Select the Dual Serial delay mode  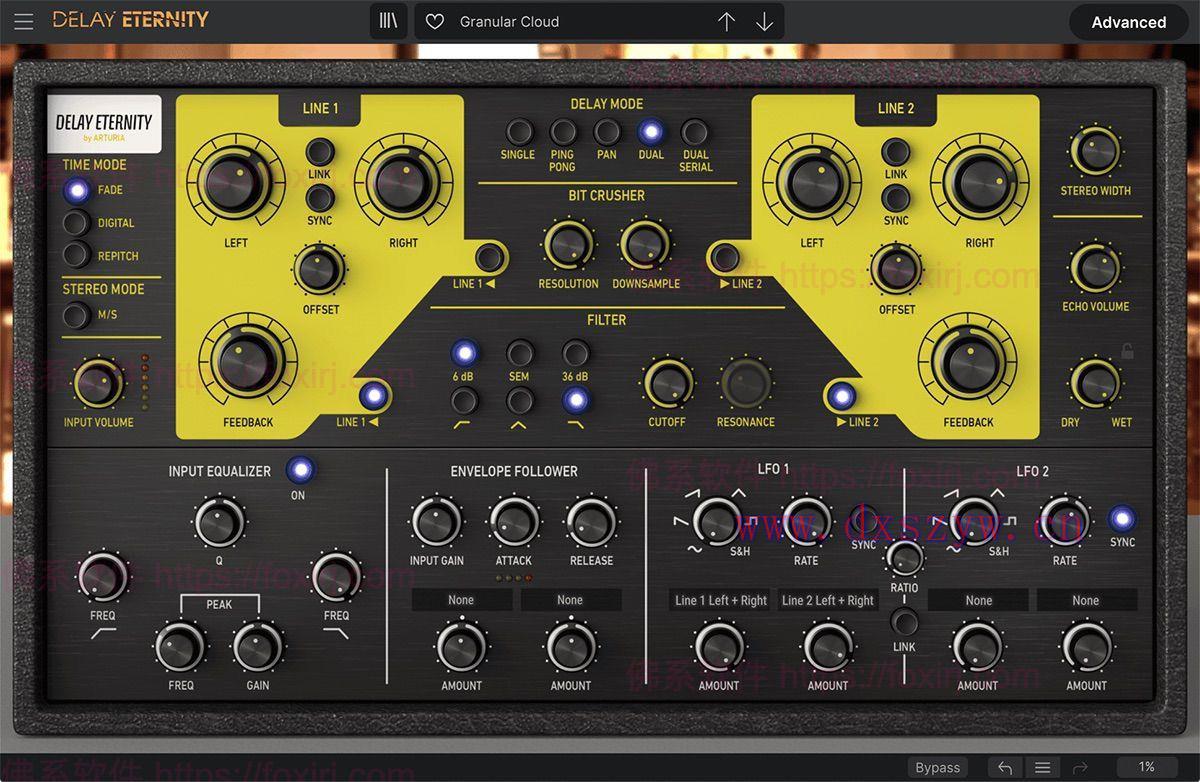tap(695, 132)
